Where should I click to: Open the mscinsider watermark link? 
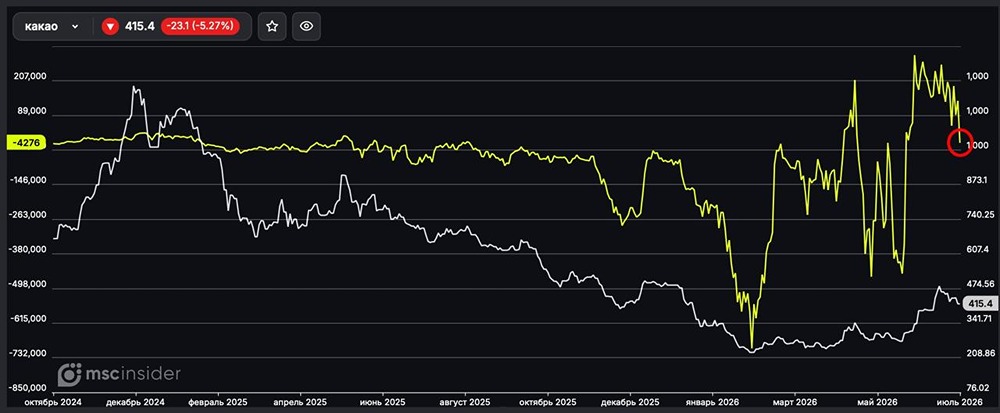(x=119, y=375)
